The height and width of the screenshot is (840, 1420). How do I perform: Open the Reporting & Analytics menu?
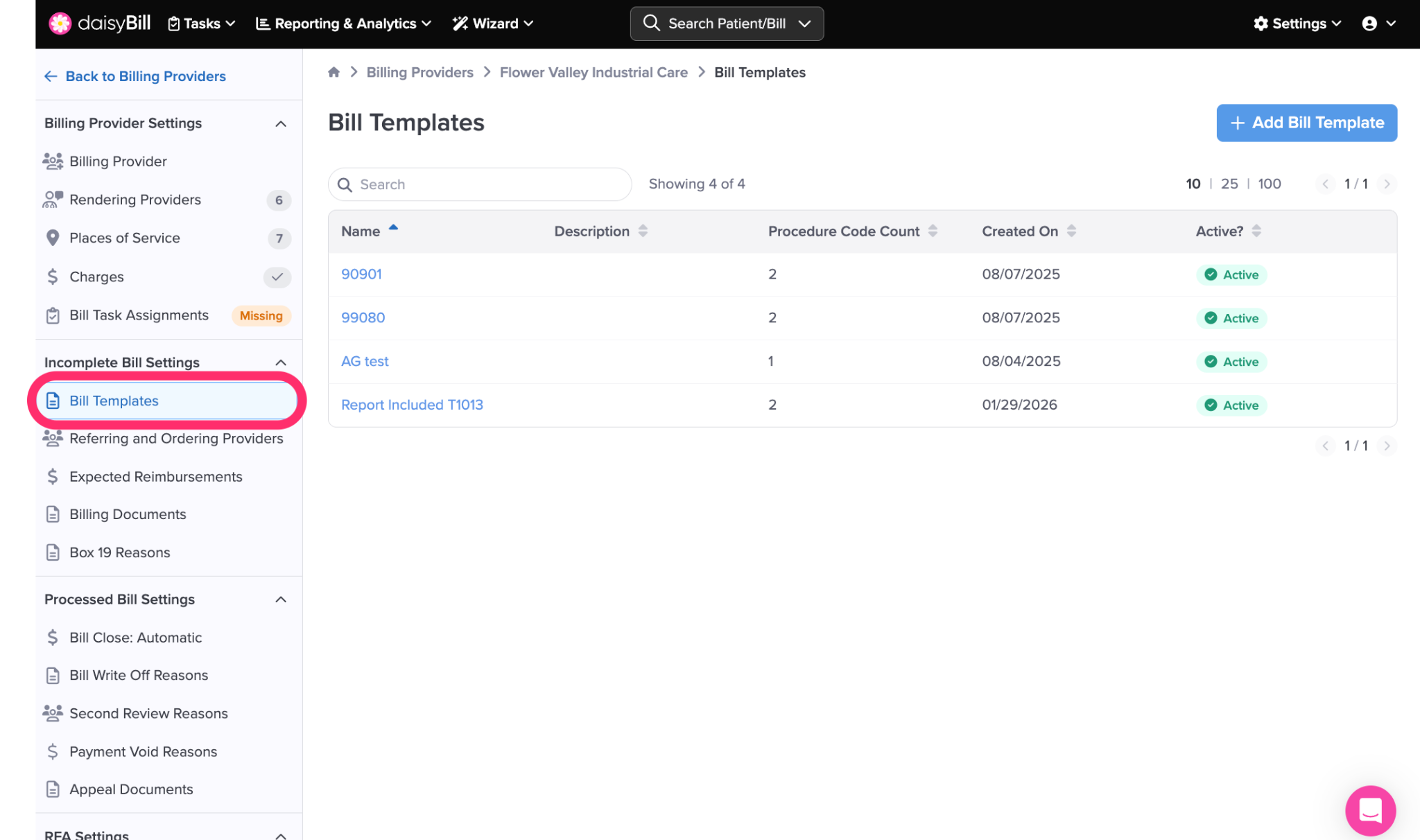344,24
